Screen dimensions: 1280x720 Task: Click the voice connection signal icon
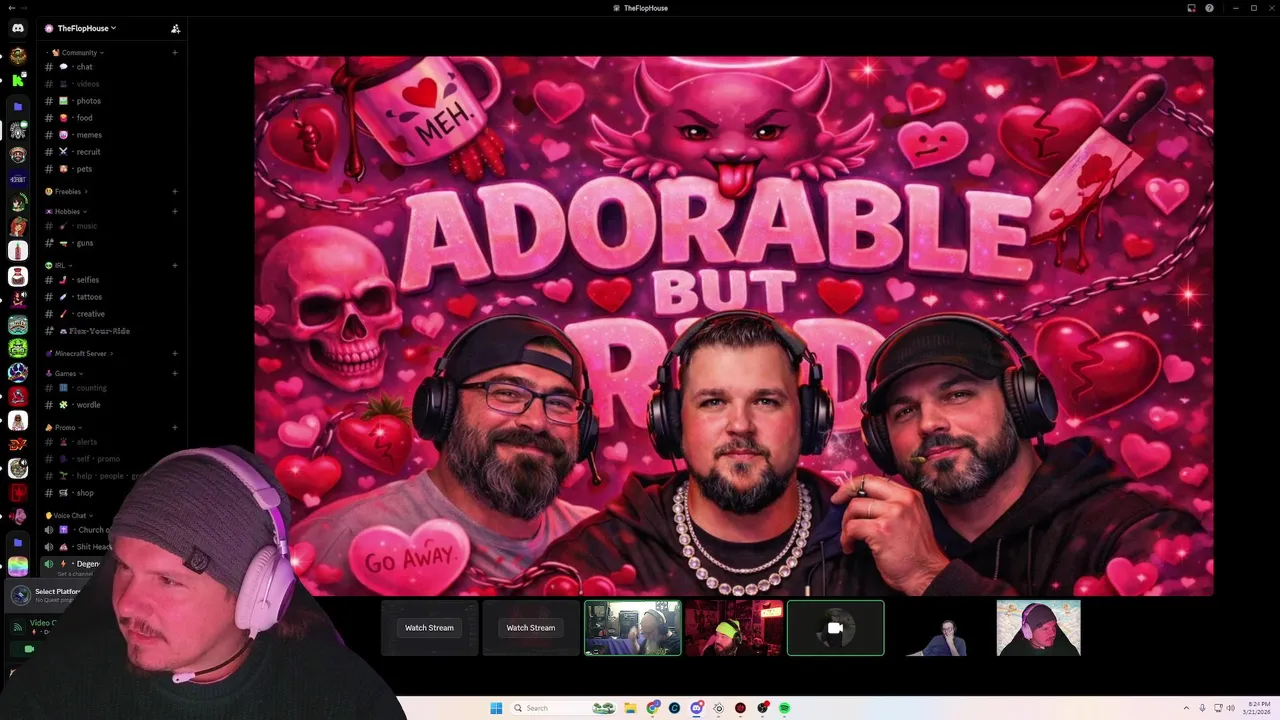tap(17, 627)
